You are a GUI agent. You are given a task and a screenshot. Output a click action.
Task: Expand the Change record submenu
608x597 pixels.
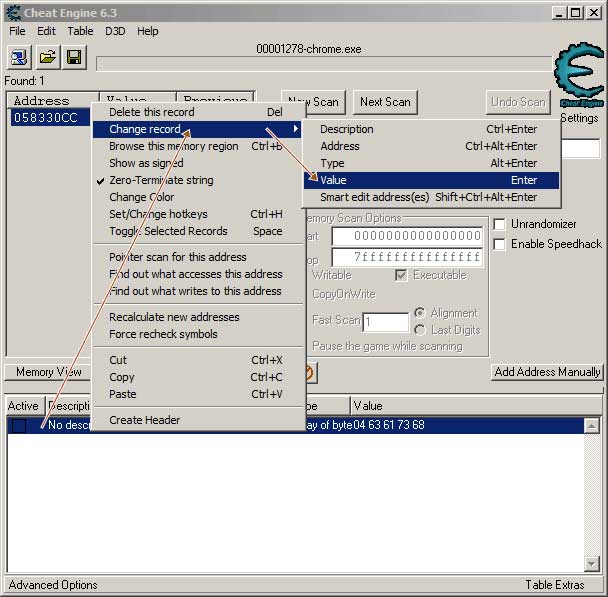[x=197, y=129]
